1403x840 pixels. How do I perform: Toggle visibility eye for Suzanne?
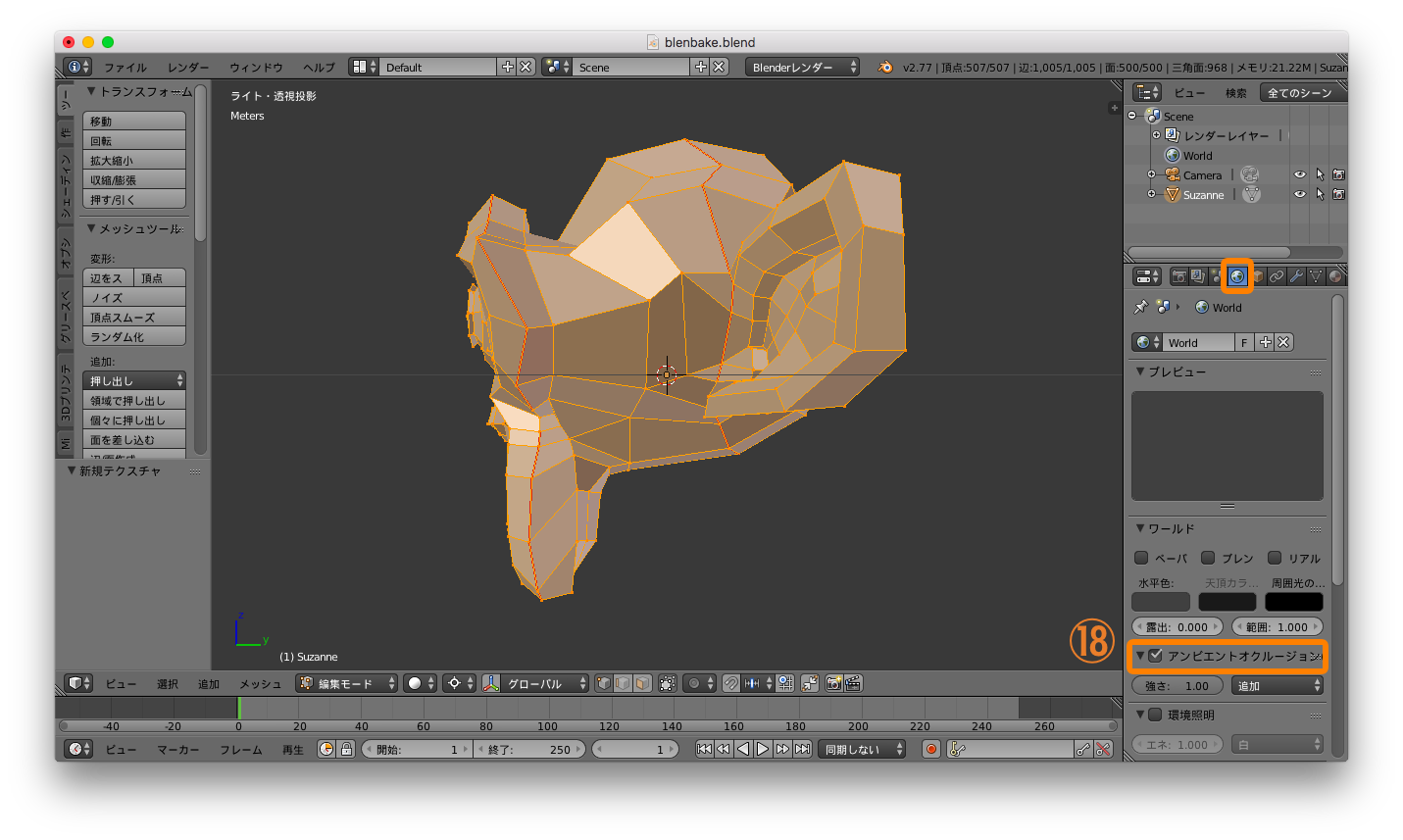(1300, 194)
